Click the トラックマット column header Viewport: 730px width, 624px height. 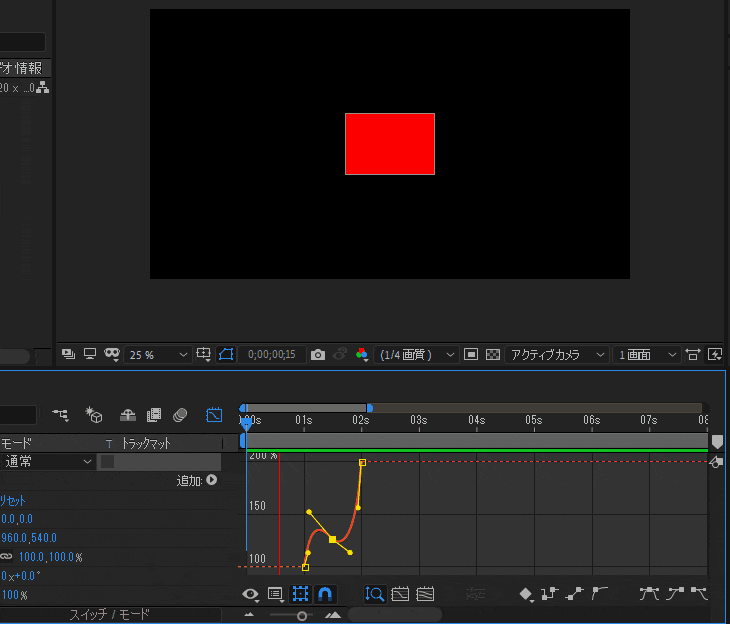click(146, 443)
